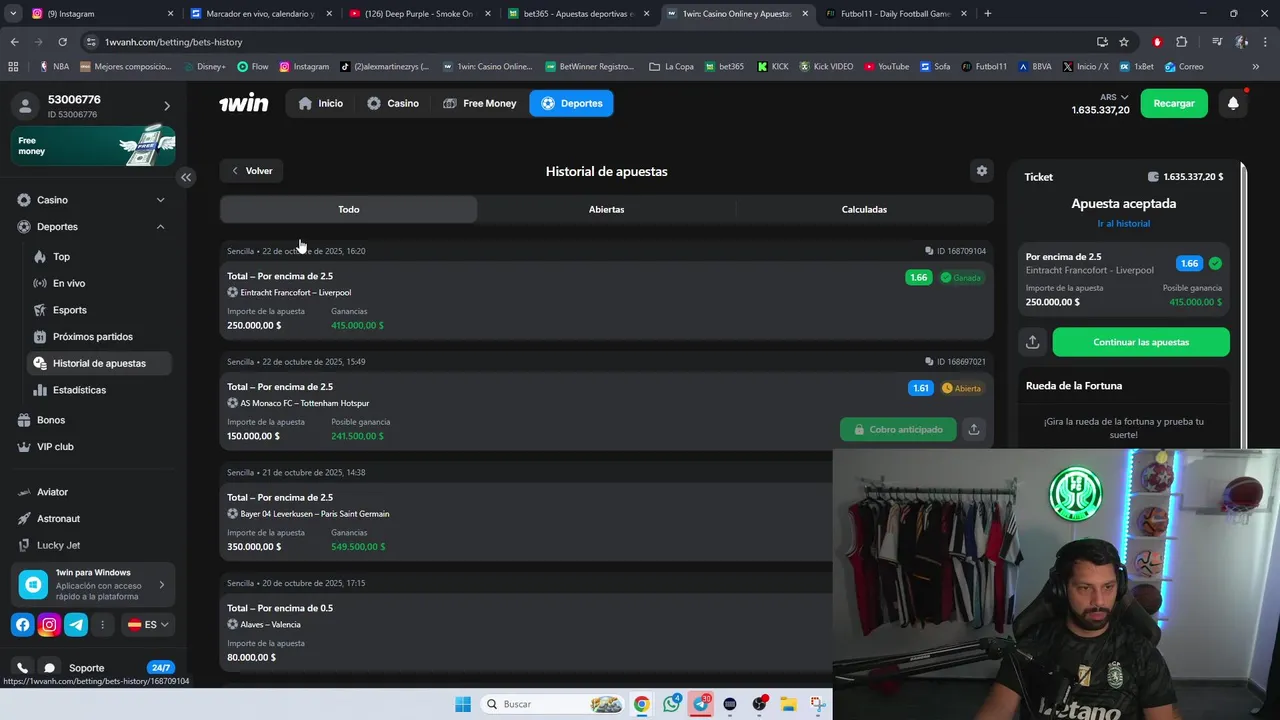
Task: Show hidden bookmarks with the overflow chevron
Action: (1256, 66)
